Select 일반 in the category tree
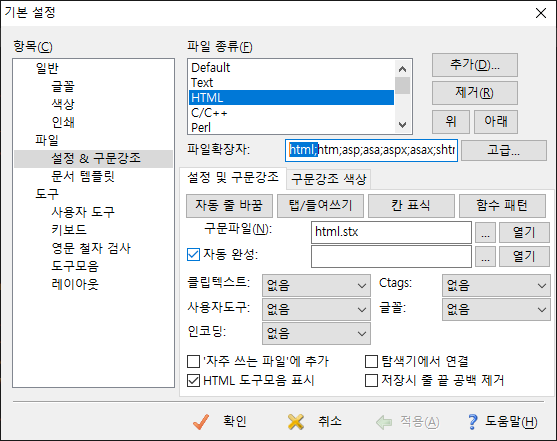 click(x=47, y=68)
